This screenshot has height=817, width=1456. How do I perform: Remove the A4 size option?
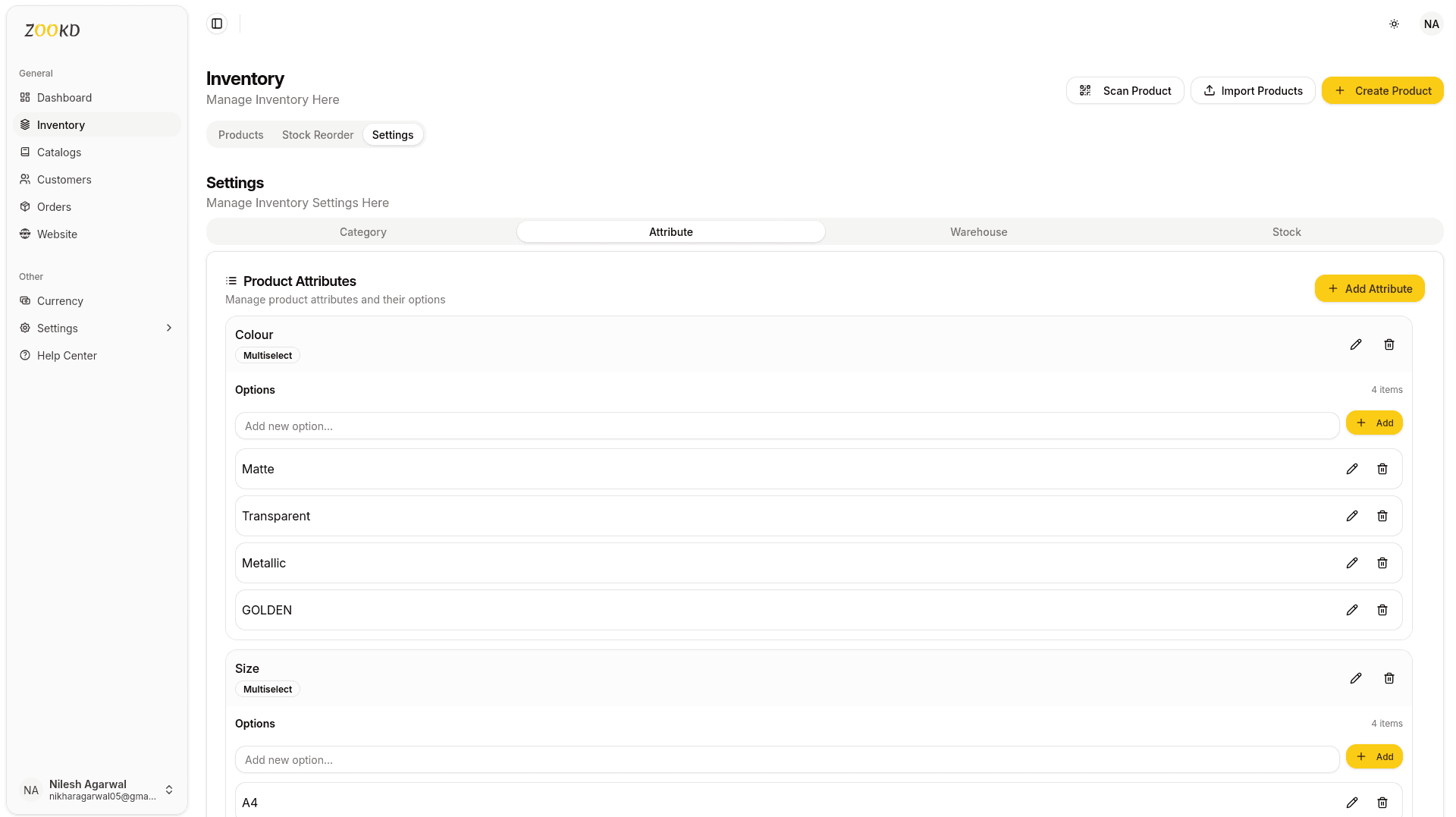click(x=1382, y=803)
